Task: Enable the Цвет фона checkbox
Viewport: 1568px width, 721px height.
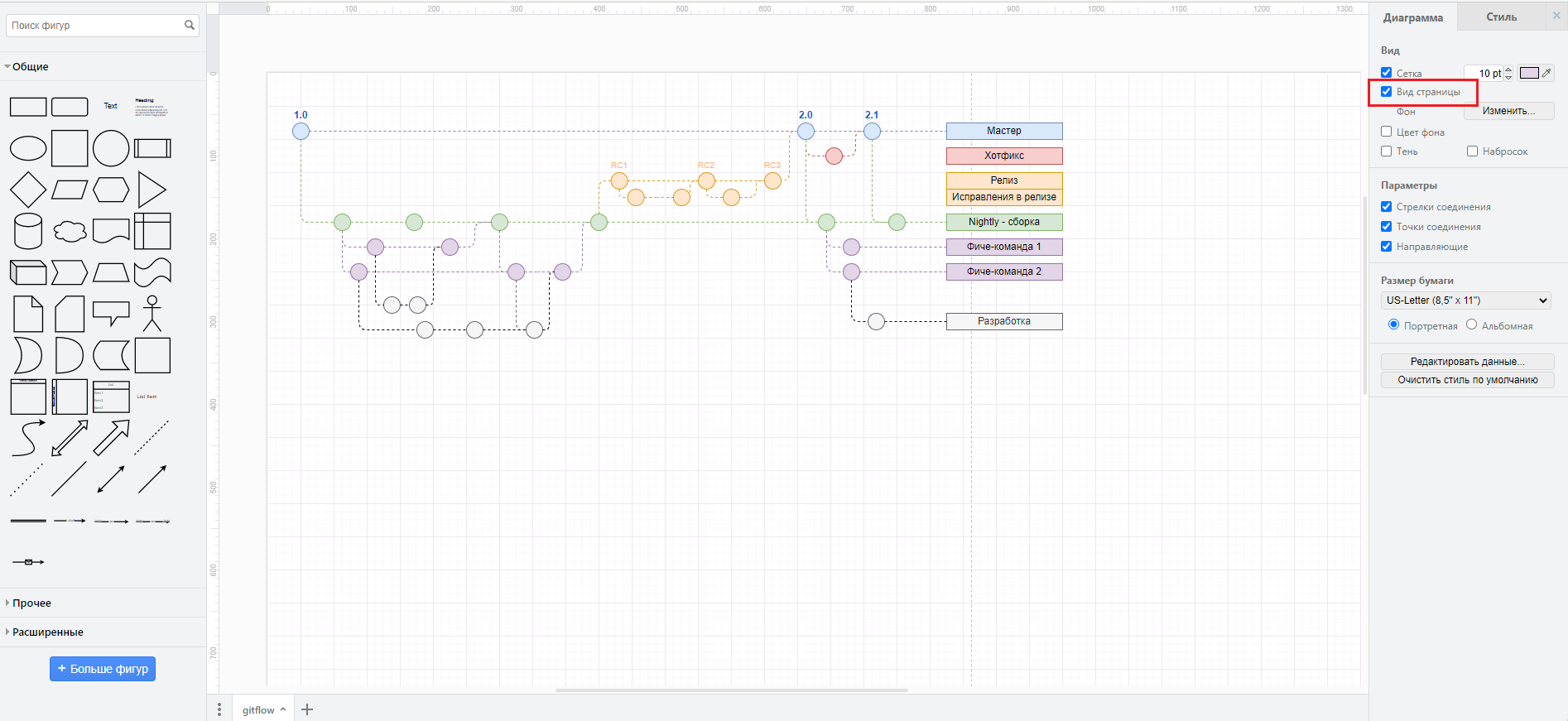Action: coord(1386,132)
